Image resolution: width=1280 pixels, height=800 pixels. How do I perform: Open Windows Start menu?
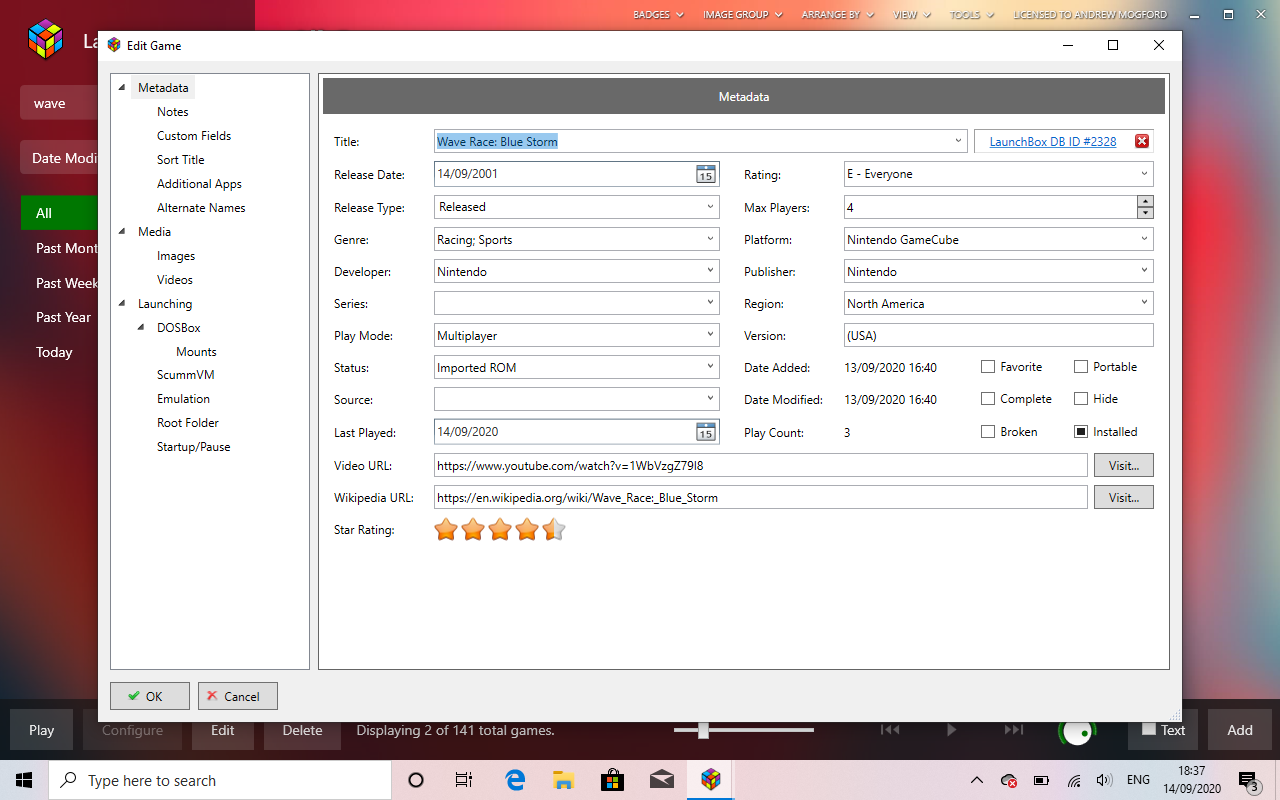[24, 780]
